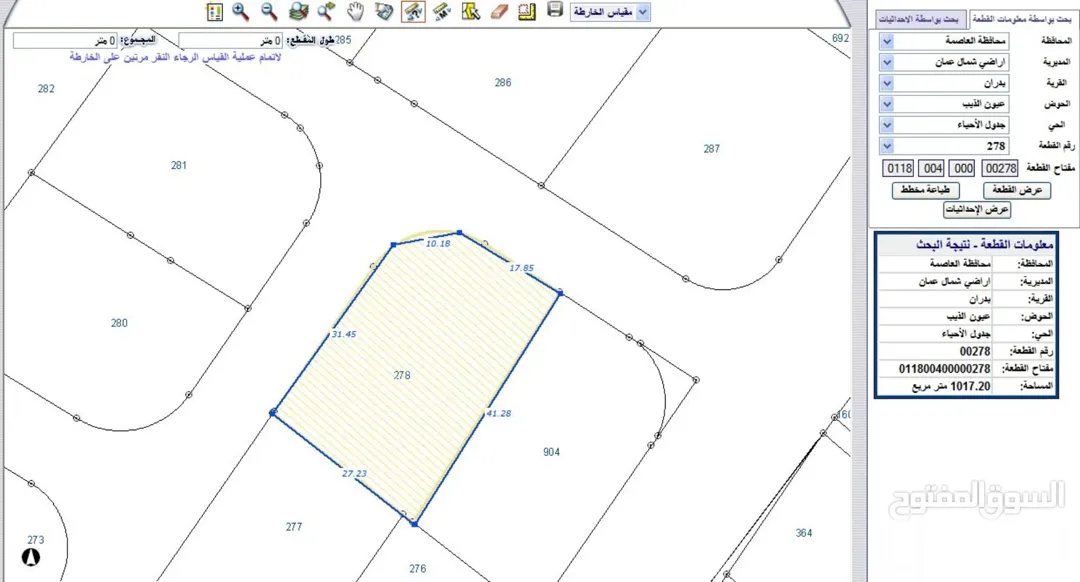Click the highlighted distance measure ruler tool
The width and height of the screenshot is (1080, 582).
(413, 11)
